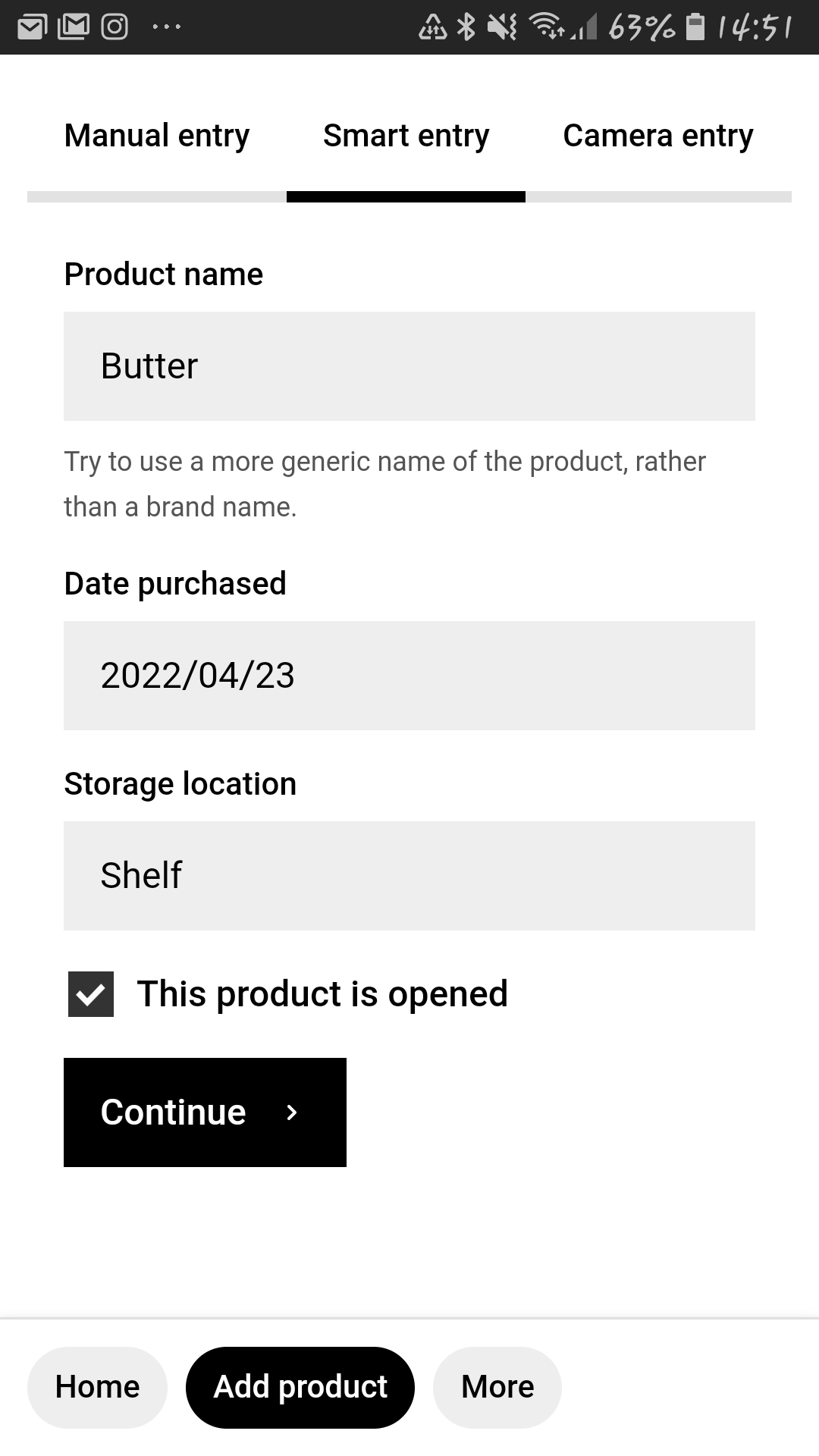Tap the mail notification icon
The width and height of the screenshot is (819, 1456).
[x=32, y=27]
